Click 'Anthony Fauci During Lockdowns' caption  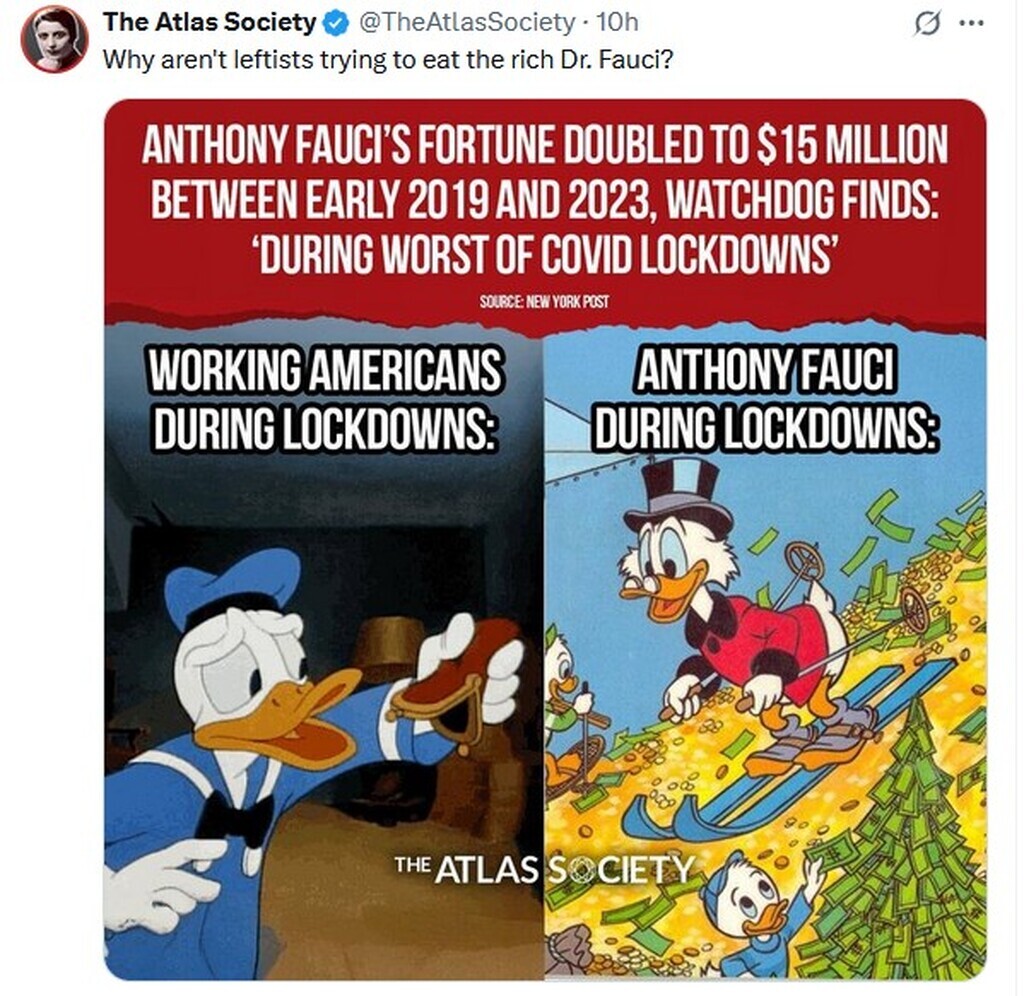point(765,400)
